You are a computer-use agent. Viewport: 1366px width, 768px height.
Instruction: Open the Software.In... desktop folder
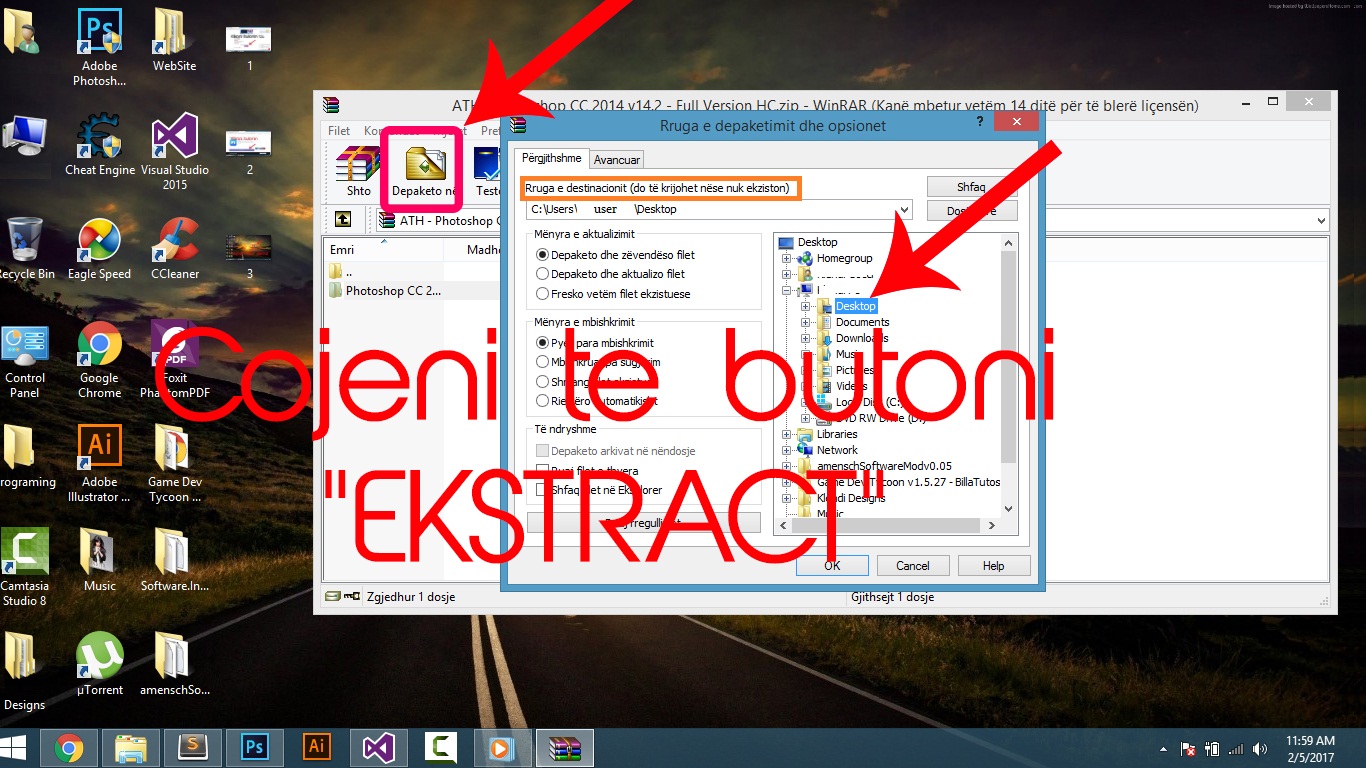pos(175,561)
